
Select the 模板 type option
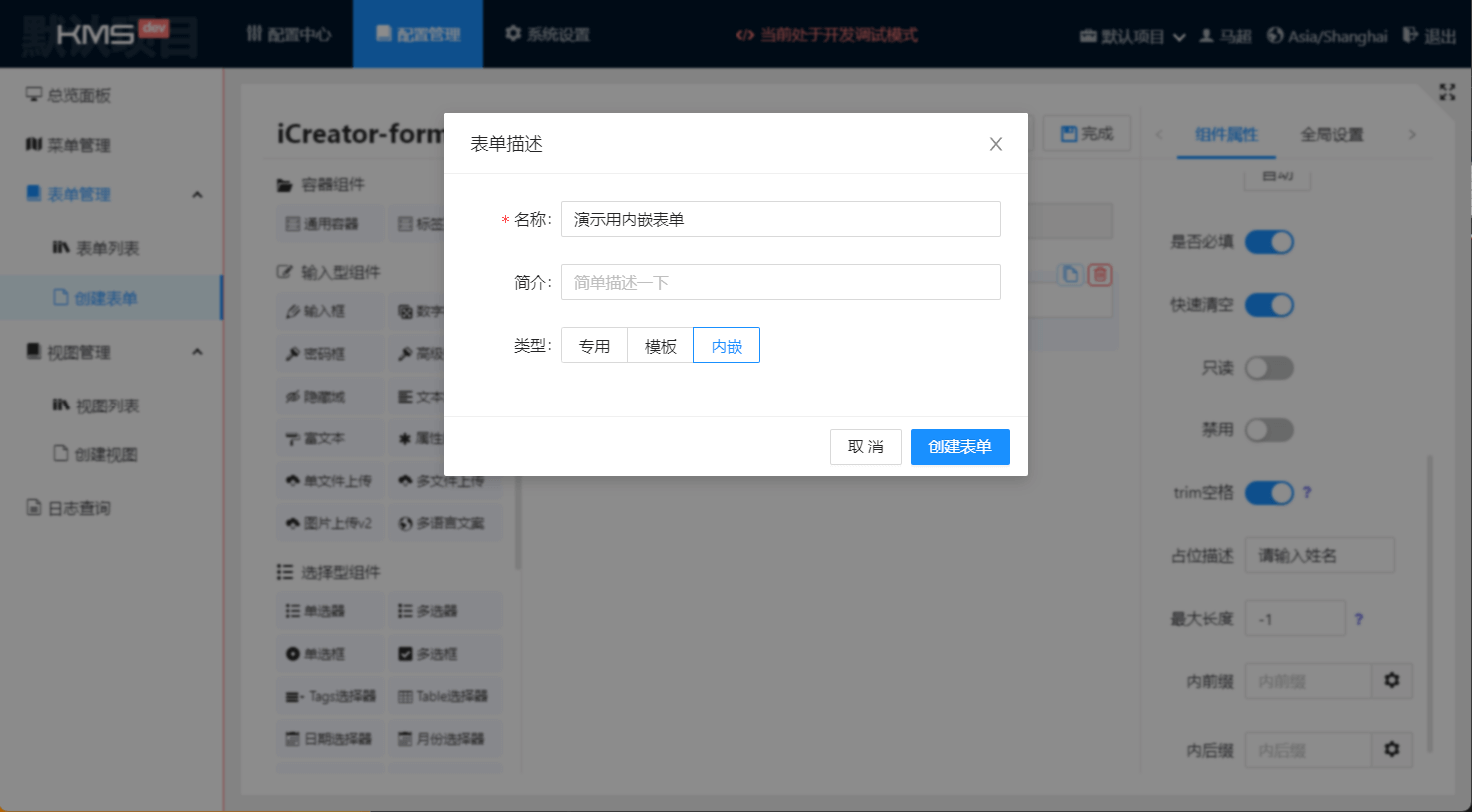[660, 346]
